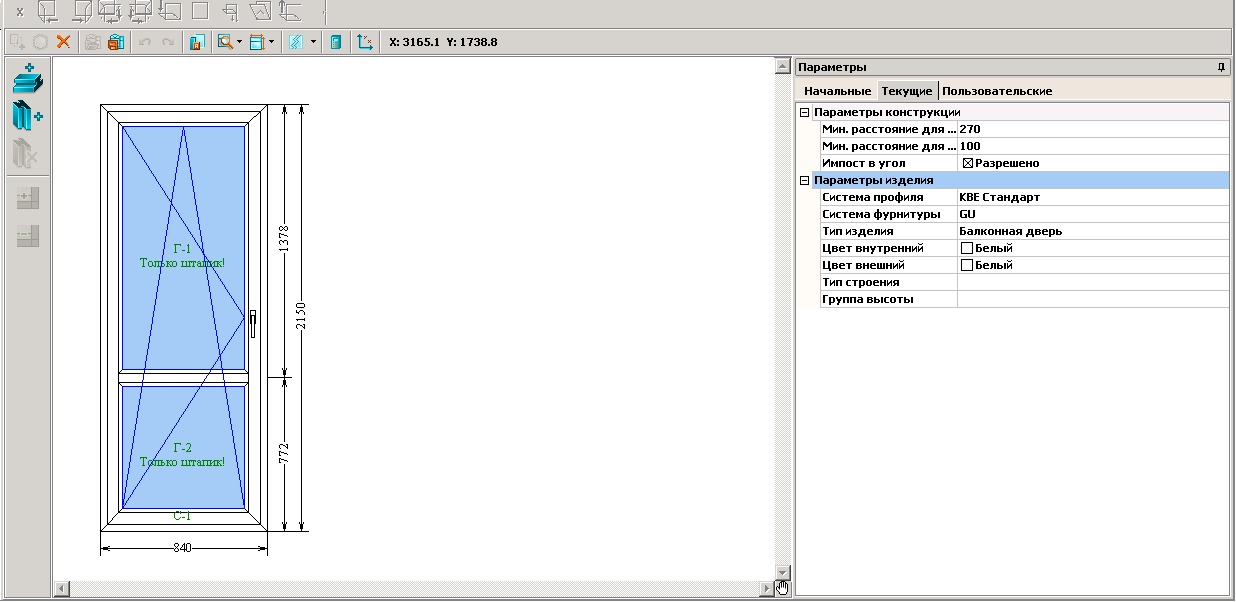Image resolution: width=1236 pixels, height=602 pixels.
Task: Open the zoom tool dropdown arrow
Action: [239, 42]
